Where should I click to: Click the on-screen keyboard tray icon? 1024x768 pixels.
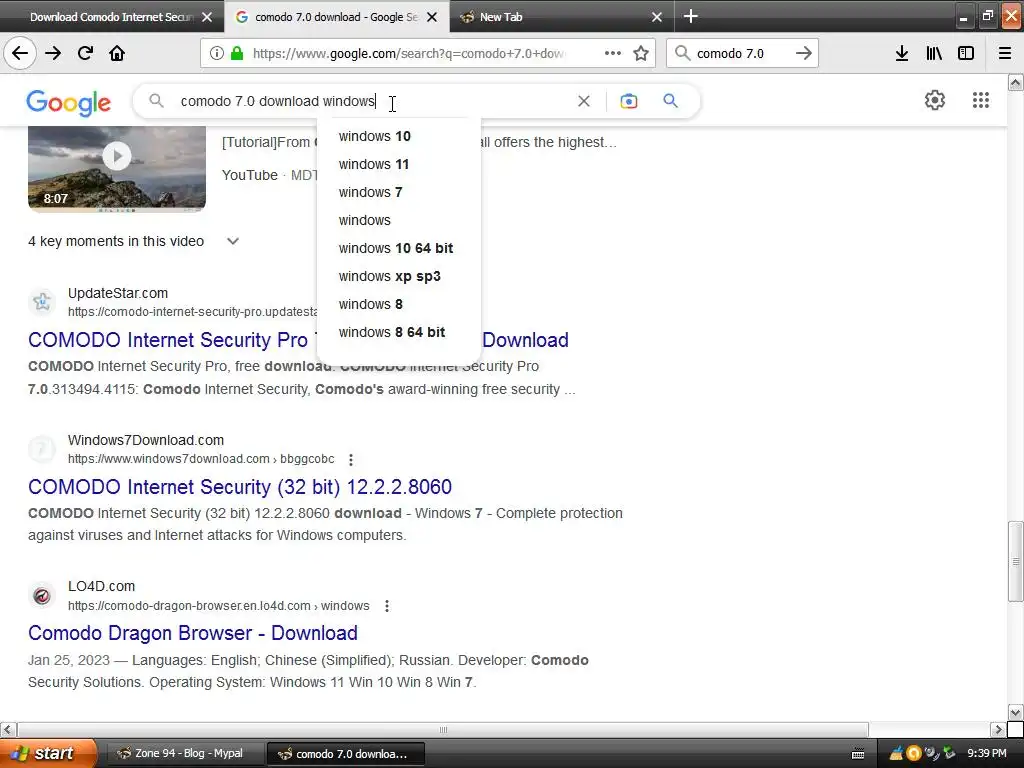pos(858,754)
